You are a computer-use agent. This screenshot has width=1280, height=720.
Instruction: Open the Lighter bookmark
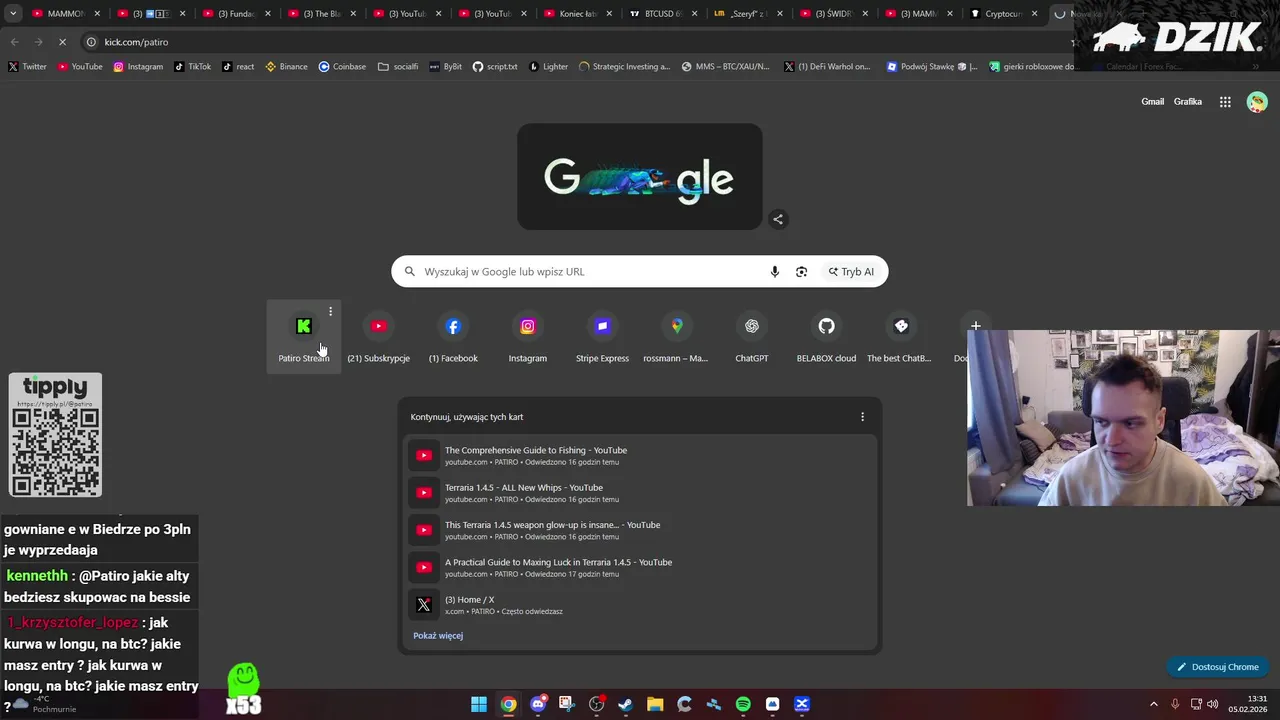548,67
